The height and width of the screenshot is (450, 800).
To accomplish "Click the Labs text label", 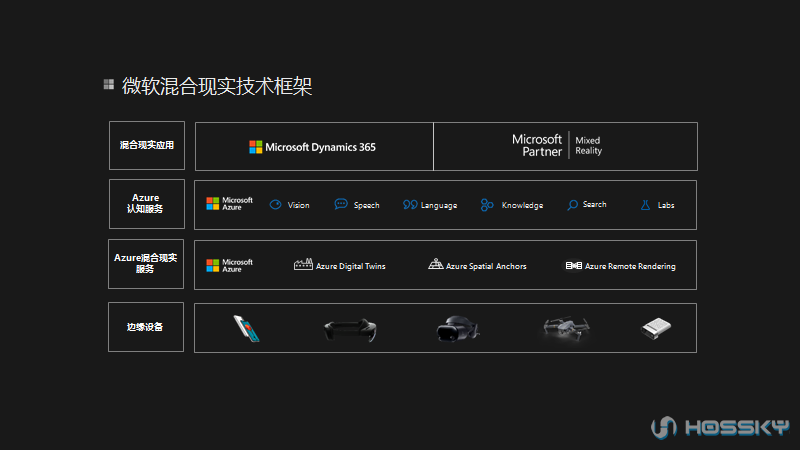I will click(666, 205).
